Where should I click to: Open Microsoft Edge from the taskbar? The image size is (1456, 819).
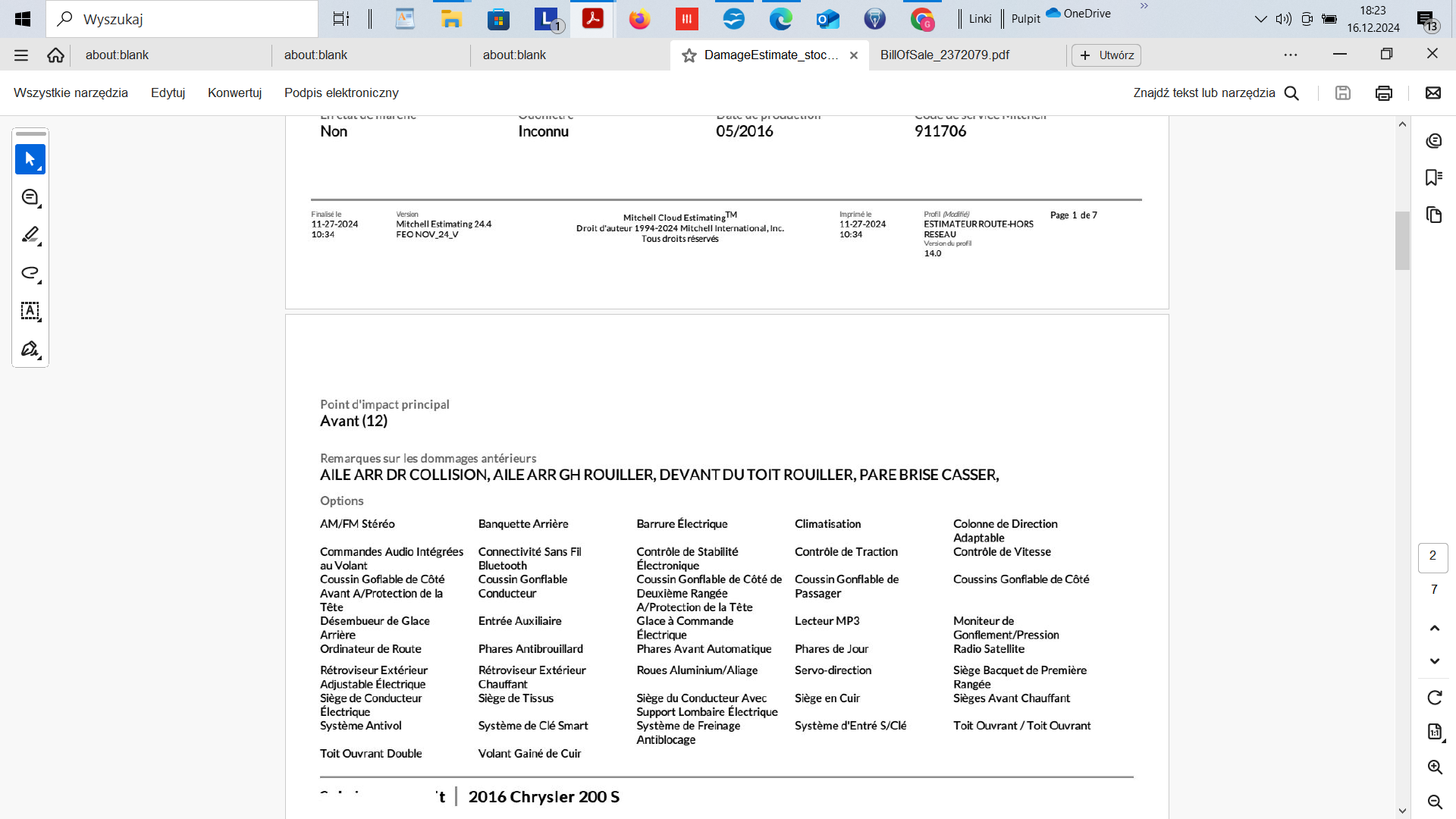(780, 19)
